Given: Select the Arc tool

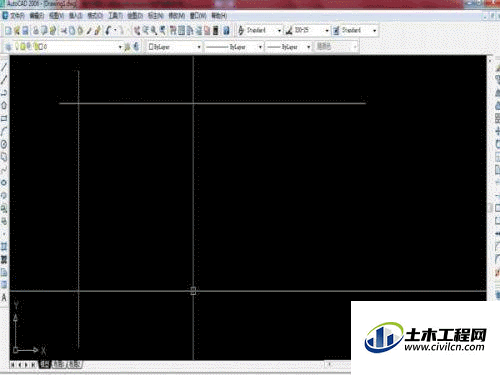Looking at the screenshot, I should point(4,131).
